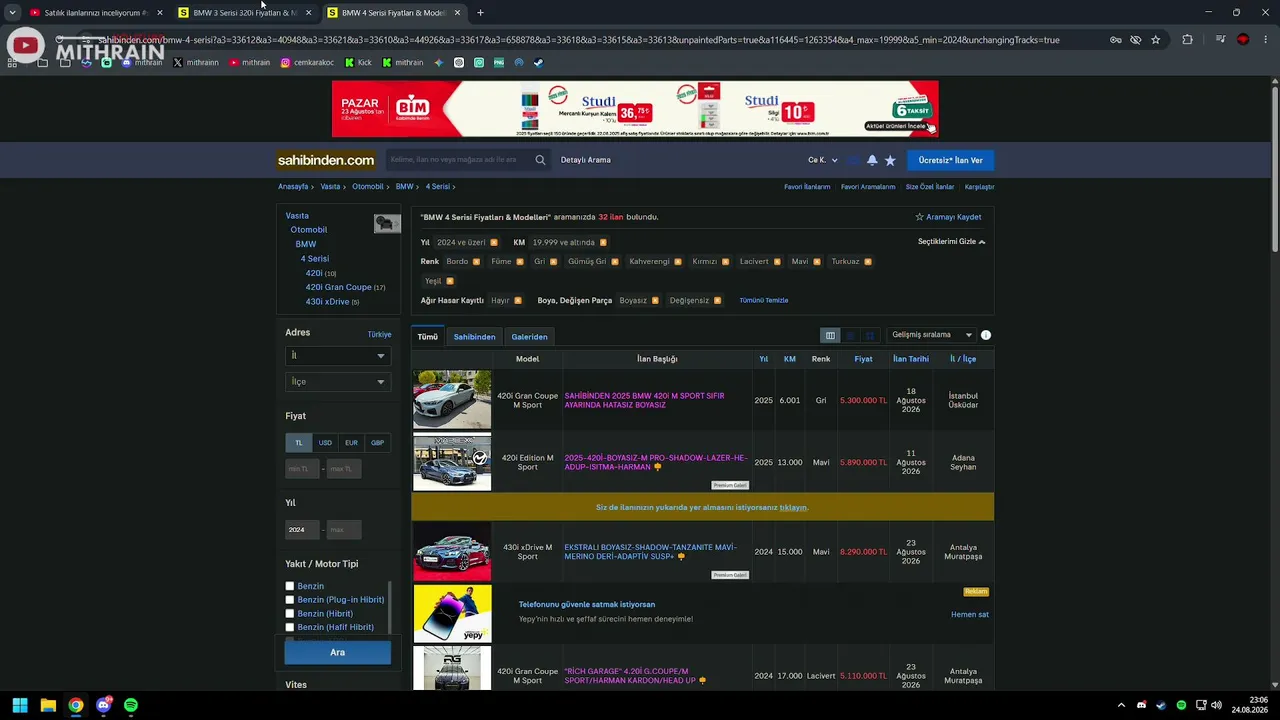Viewport: 1280px width, 720px height.
Task: Select GBP as price currency
Action: pyautogui.click(x=377, y=442)
